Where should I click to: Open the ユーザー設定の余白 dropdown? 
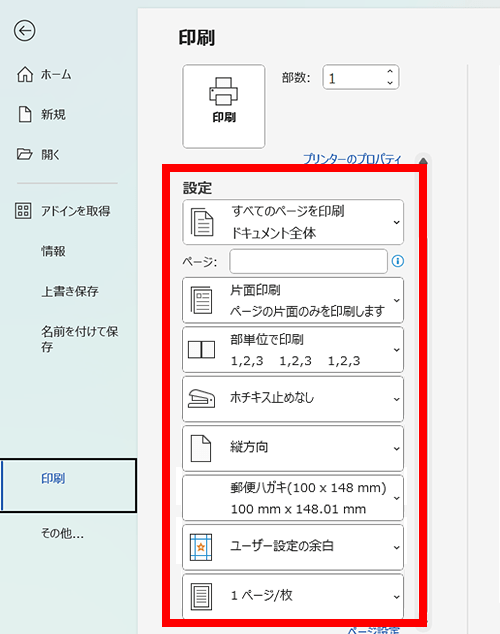[293, 547]
